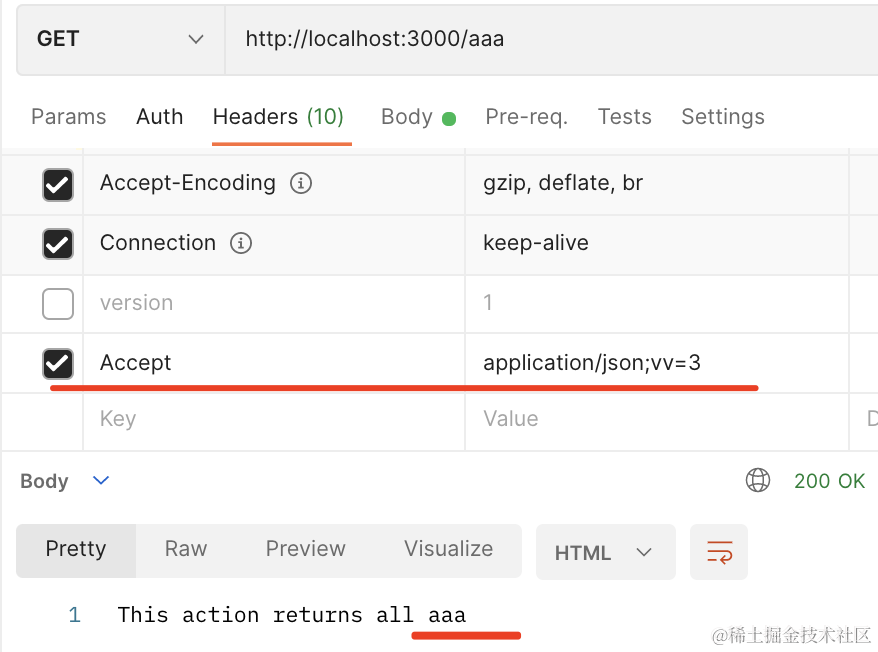Open the GET method dropdown
Screen dimensions: 878x652
click(120, 39)
